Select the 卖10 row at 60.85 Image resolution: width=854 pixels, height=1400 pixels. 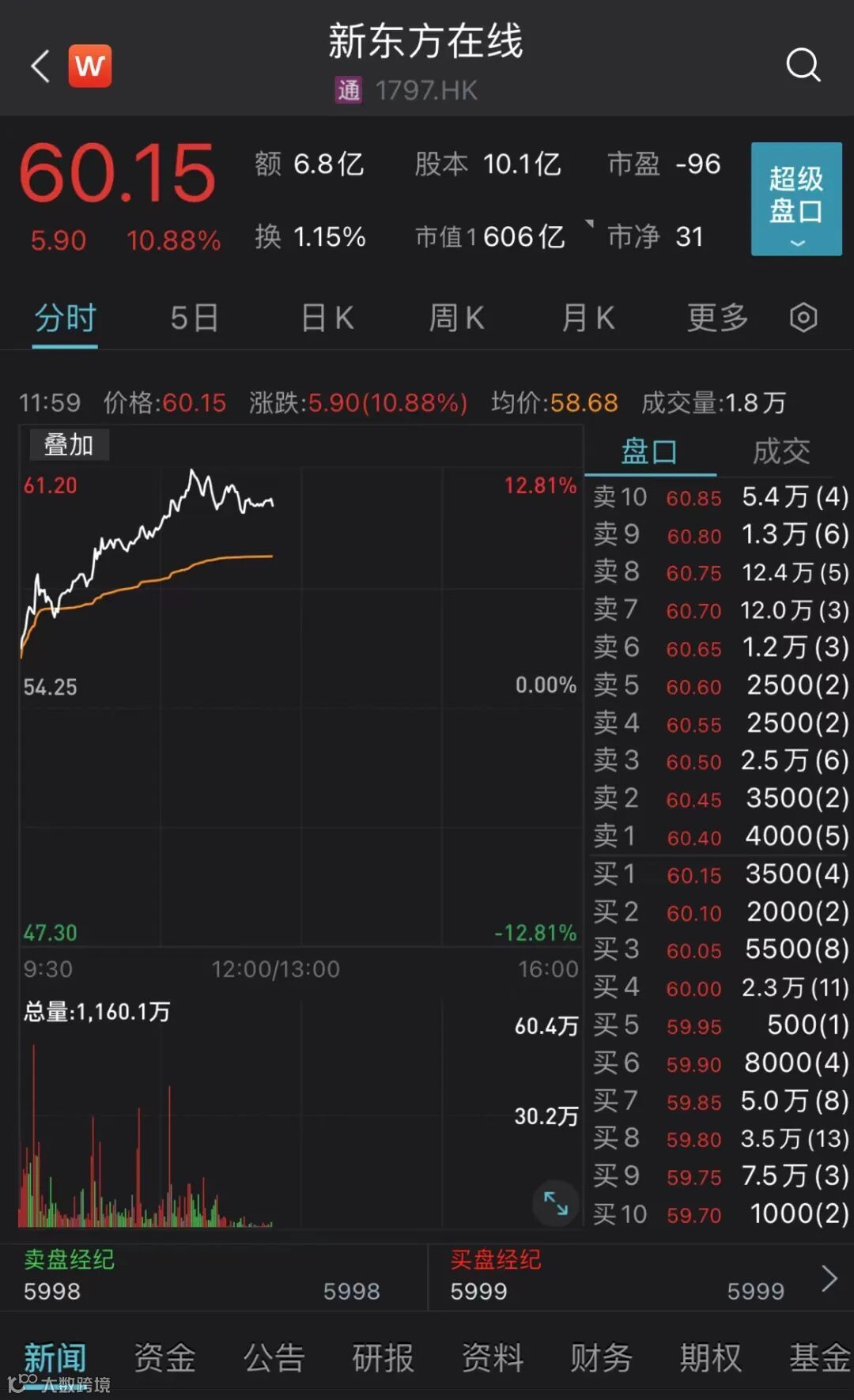point(720,497)
